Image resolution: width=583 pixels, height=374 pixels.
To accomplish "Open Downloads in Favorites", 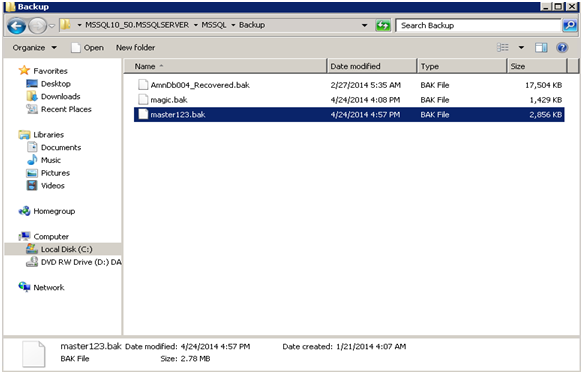I will point(54,96).
